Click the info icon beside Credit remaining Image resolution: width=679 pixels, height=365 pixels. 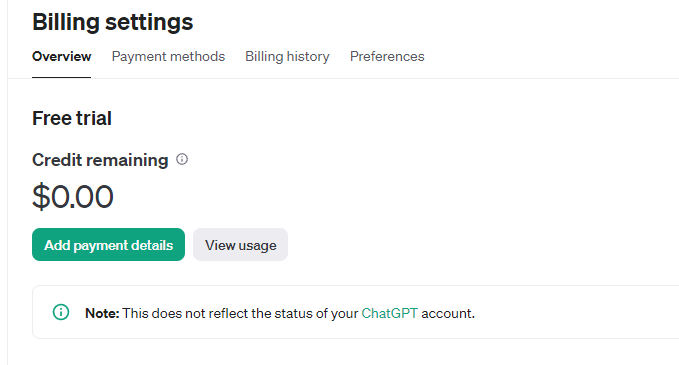(182, 159)
